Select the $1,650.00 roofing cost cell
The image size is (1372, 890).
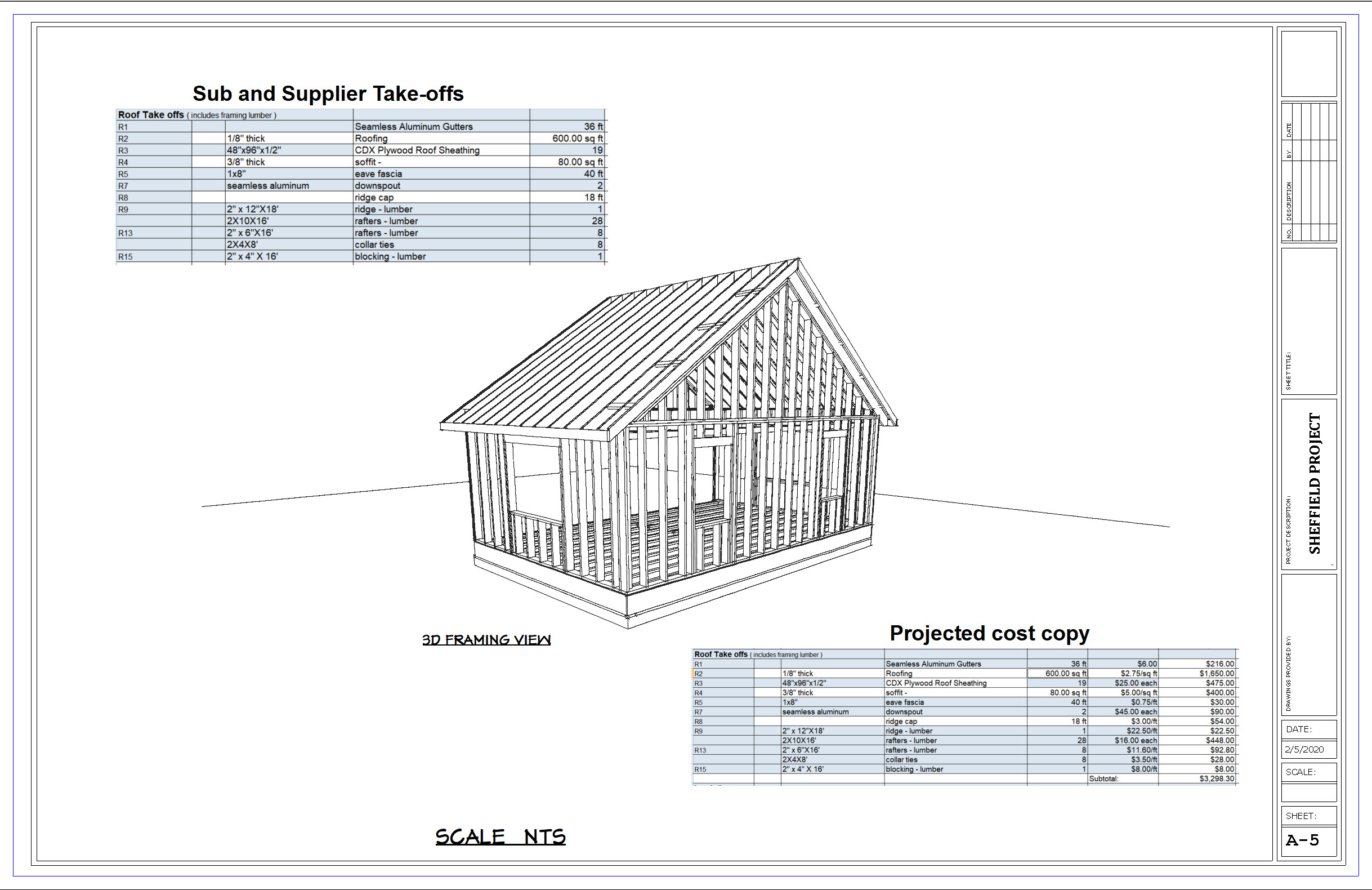(x=1217, y=673)
